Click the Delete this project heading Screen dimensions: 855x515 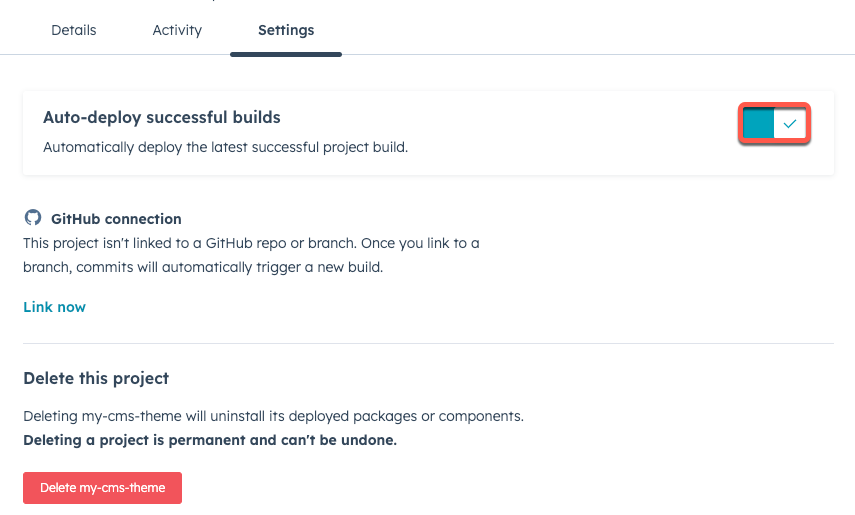pyautogui.click(x=96, y=378)
